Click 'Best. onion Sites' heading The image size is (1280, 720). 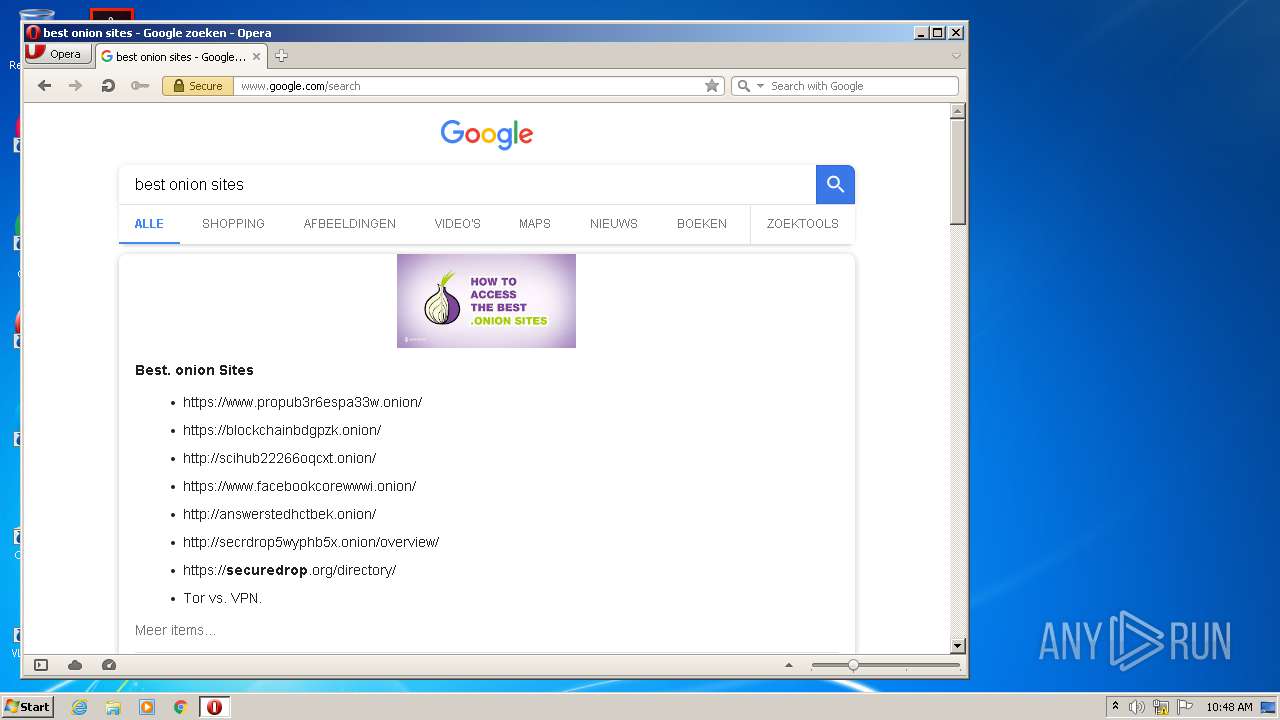(x=194, y=370)
